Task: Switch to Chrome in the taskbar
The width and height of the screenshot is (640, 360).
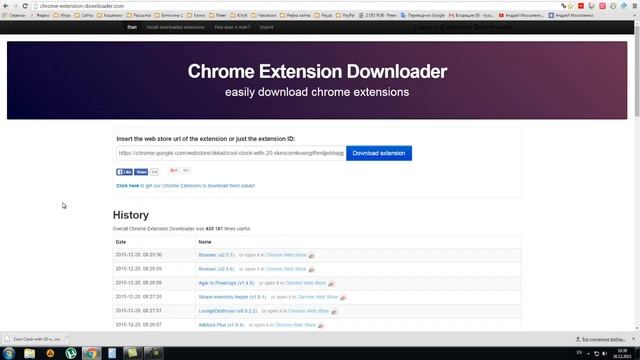Action: point(91,353)
